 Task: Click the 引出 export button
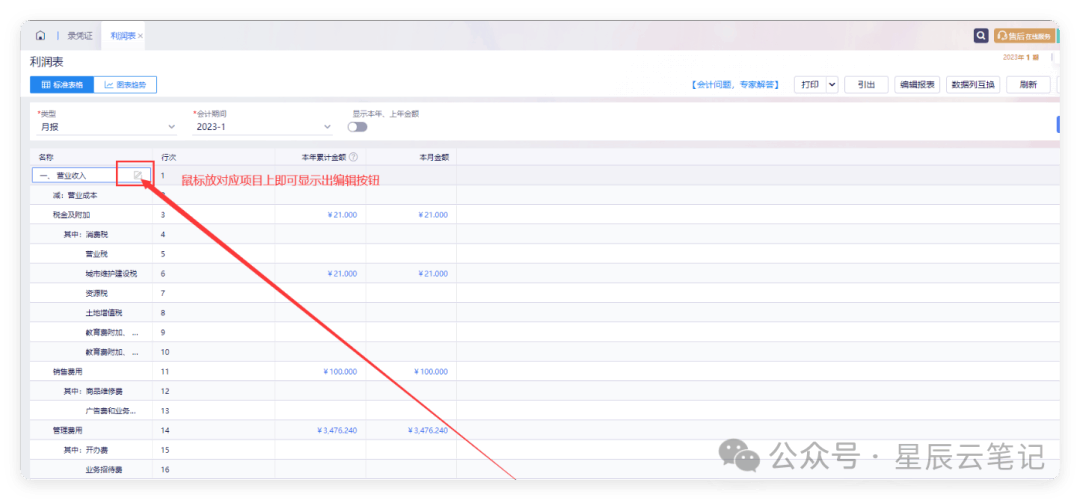866,85
